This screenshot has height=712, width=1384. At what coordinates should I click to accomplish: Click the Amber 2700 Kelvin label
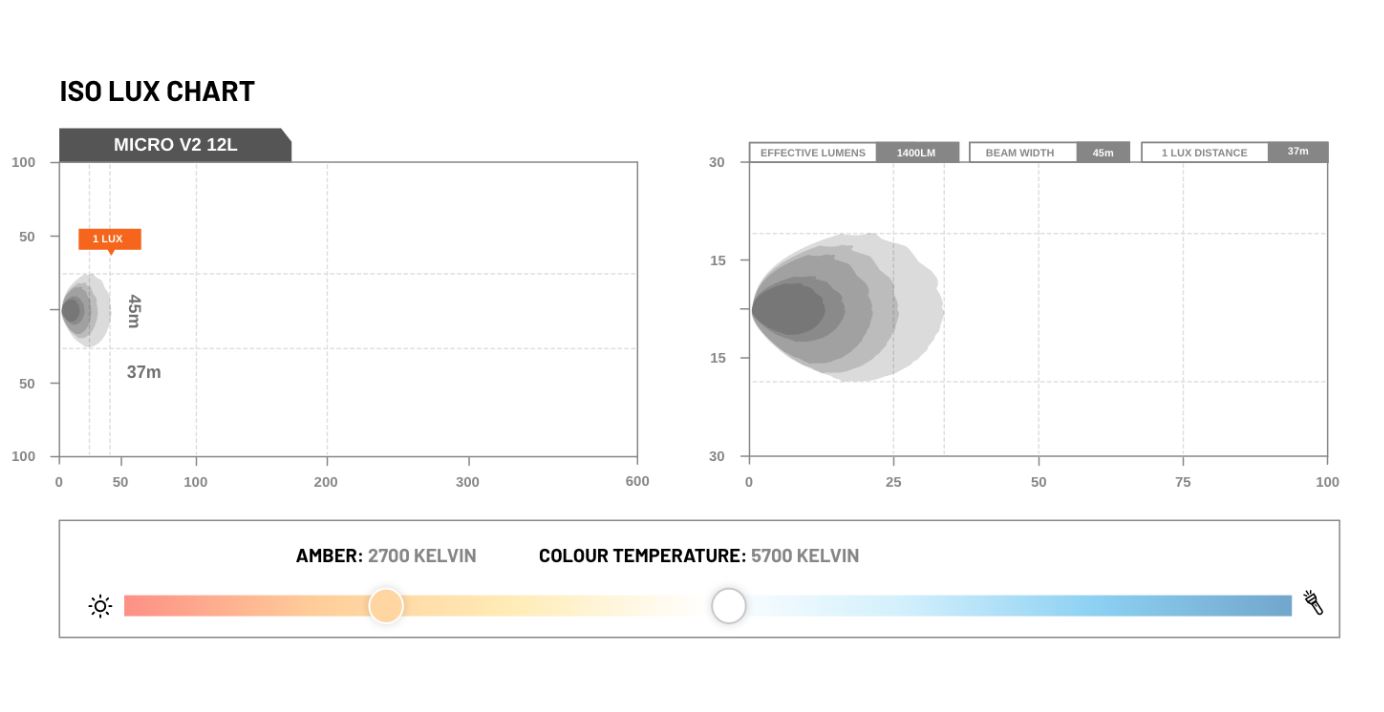pos(386,556)
